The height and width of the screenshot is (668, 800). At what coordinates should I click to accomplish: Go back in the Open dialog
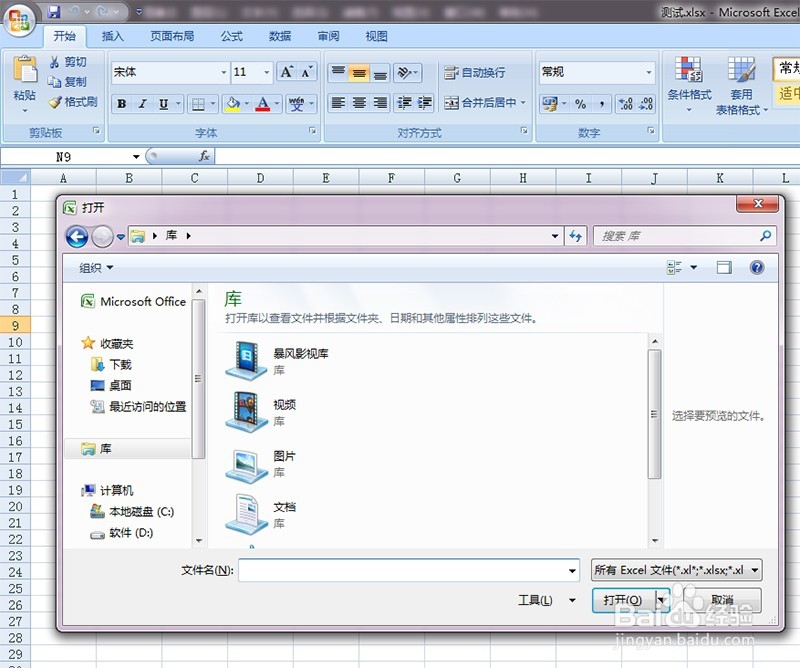(x=77, y=236)
